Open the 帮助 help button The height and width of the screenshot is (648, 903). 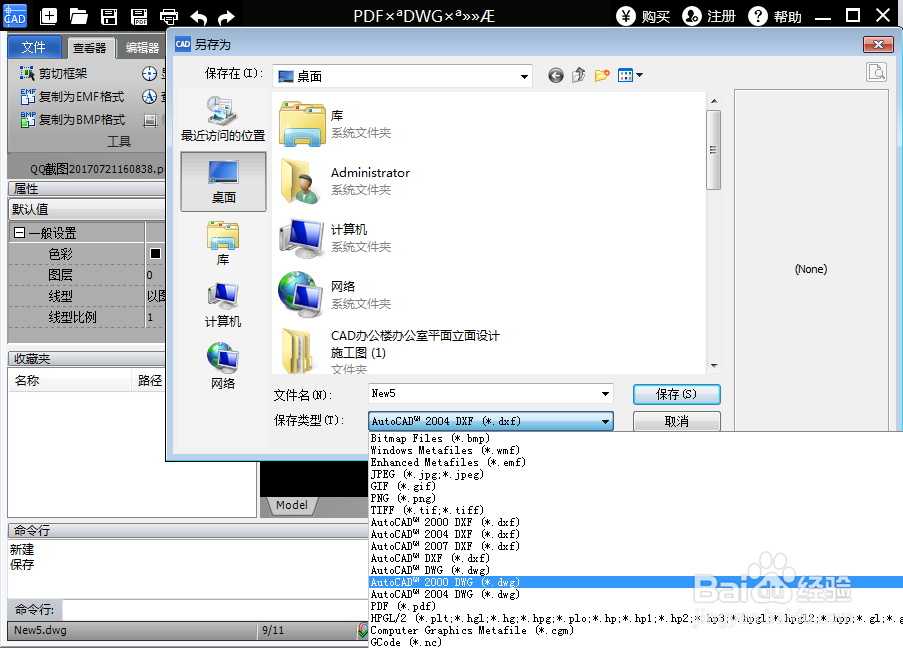[x=775, y=16]
